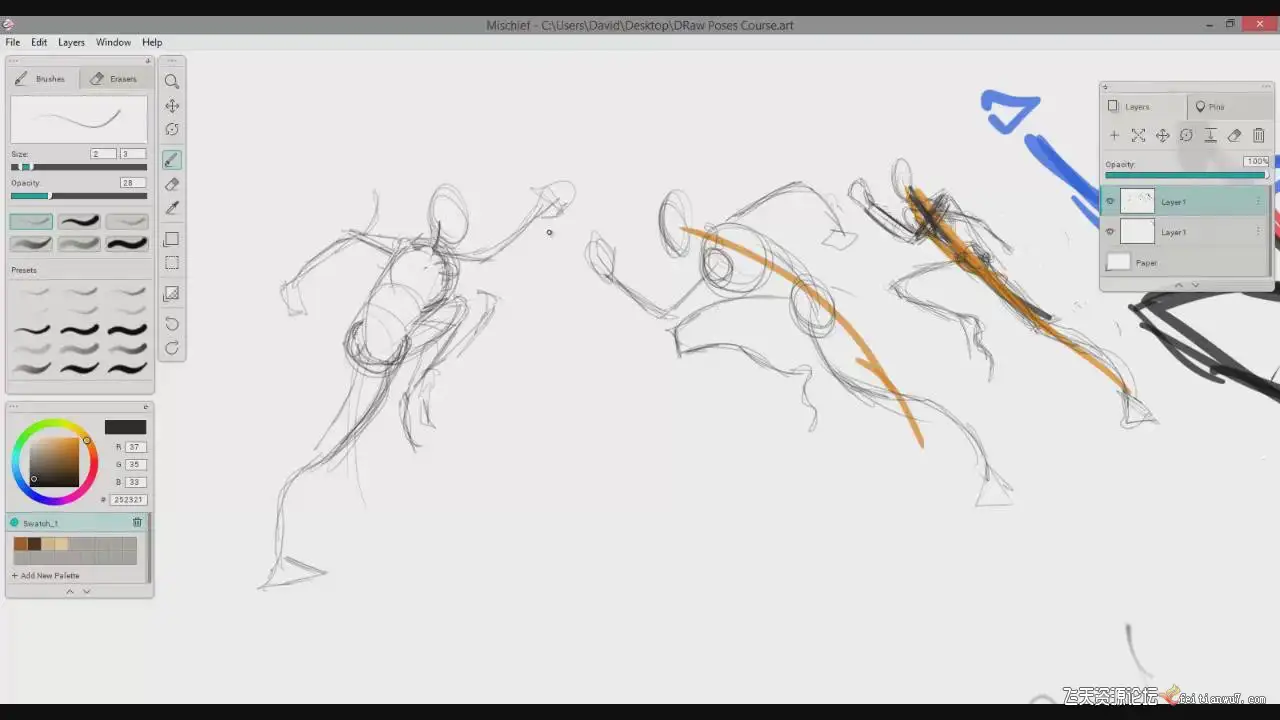Select the unselected Layer1 row

pyautogui.click(x=1185, y=231)
